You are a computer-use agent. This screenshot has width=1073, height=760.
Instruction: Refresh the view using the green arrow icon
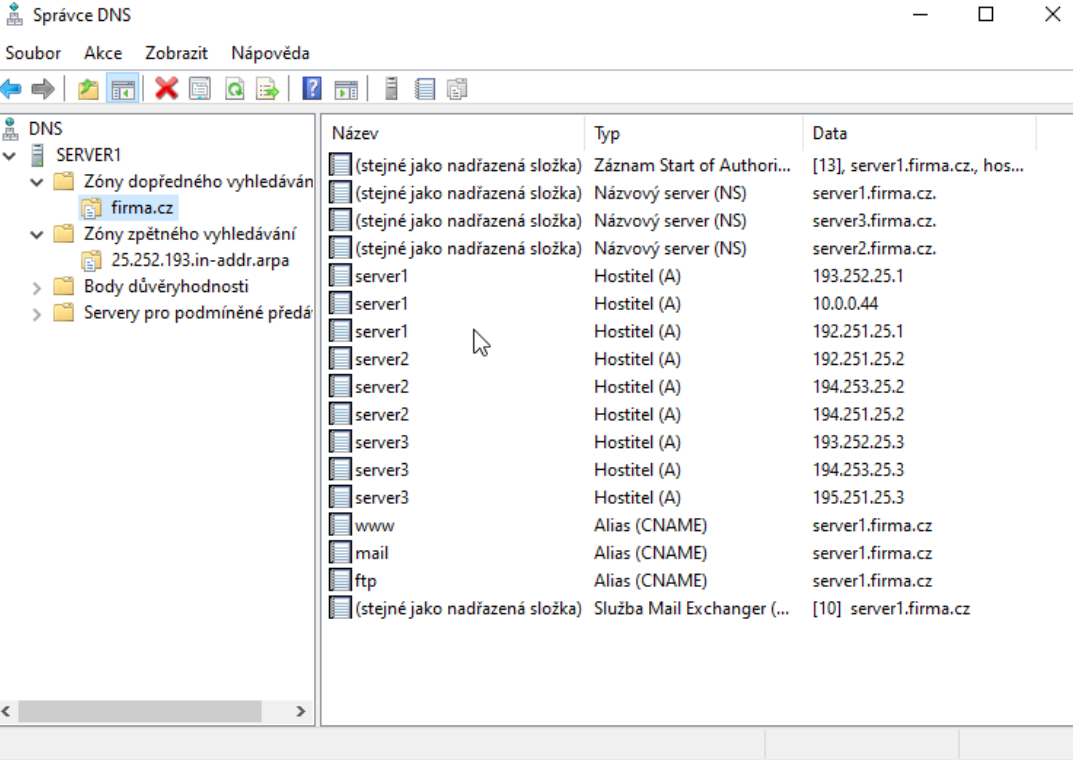[235, 89]
